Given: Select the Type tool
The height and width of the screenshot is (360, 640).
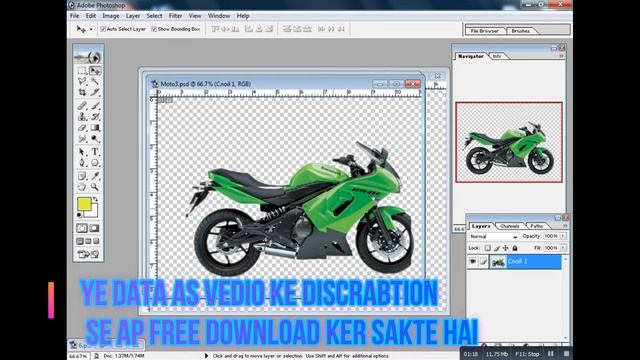Looking at the screenshot, I should (x=95, y=152).
